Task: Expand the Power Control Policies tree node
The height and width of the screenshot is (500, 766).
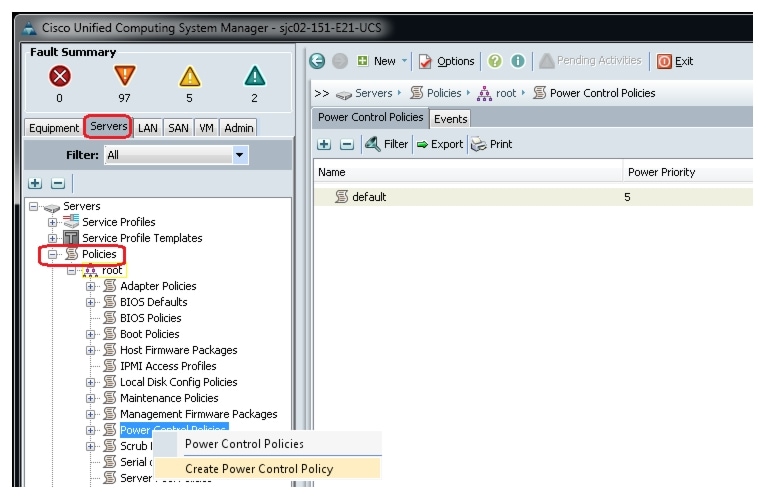Action: pyautogui.click(x=90, y=431)
